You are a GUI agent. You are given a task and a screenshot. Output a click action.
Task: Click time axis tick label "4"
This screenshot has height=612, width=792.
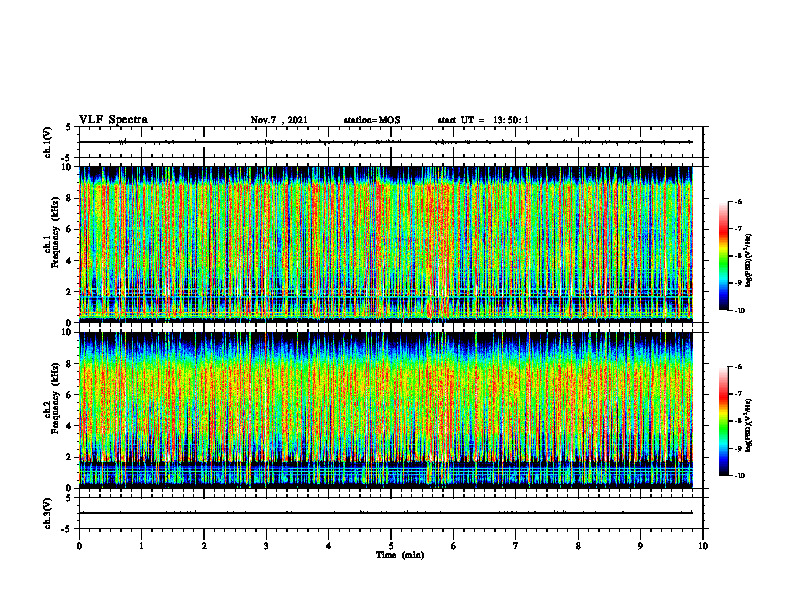coord(329,546)
